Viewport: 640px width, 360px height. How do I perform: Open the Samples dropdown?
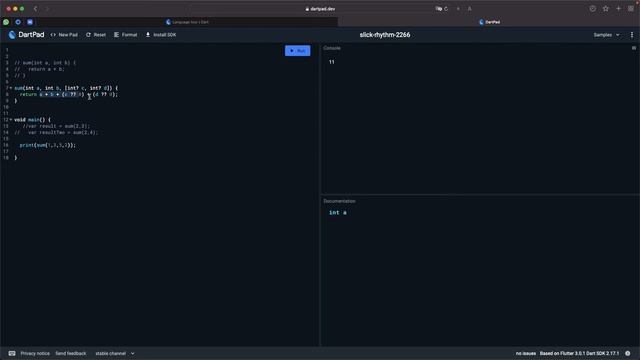[x=606, y=35]
